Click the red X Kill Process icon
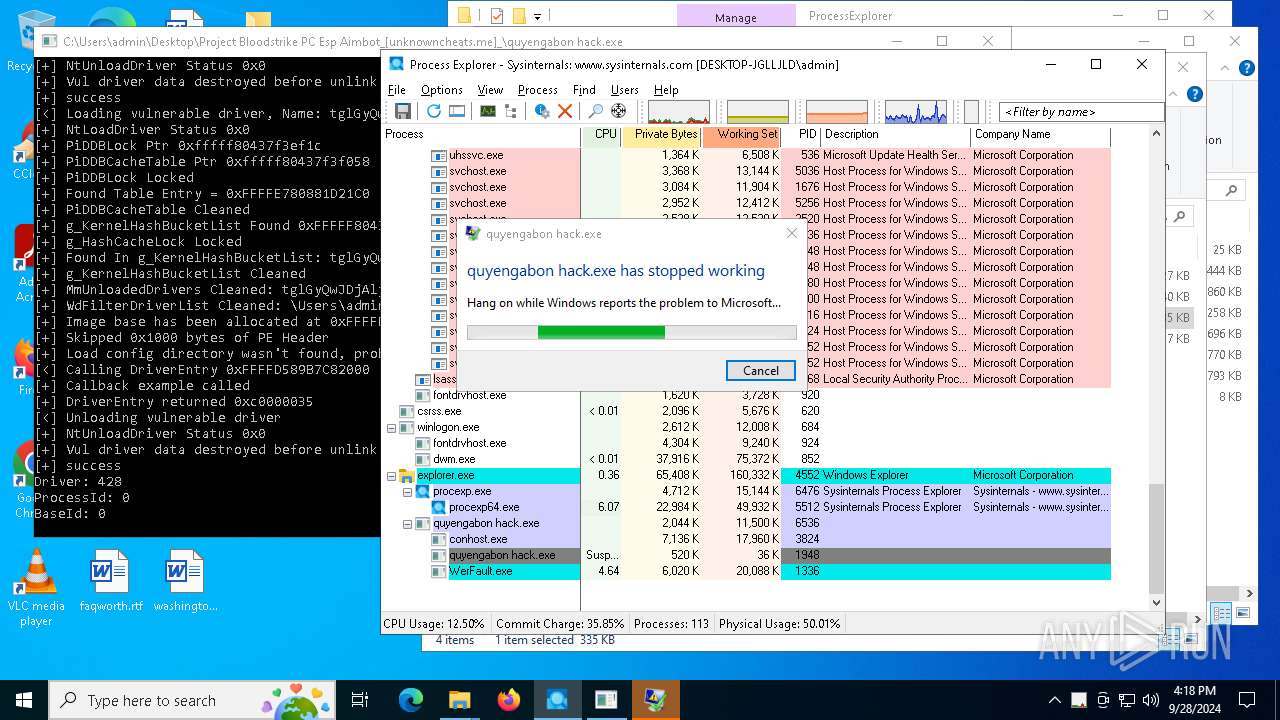The height and width of the screenshot is (720, 1280). [x=565, y=111]
